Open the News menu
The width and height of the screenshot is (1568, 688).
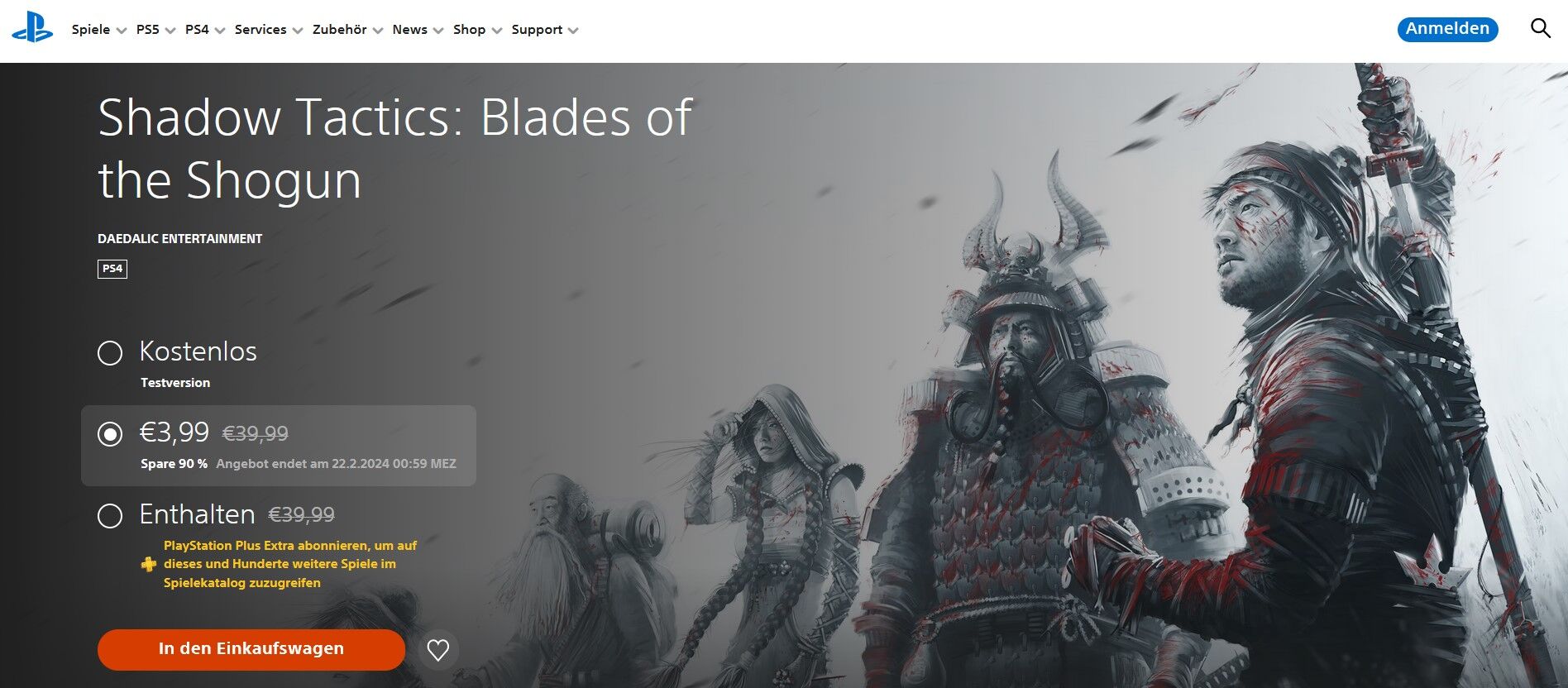coord(418,30)
